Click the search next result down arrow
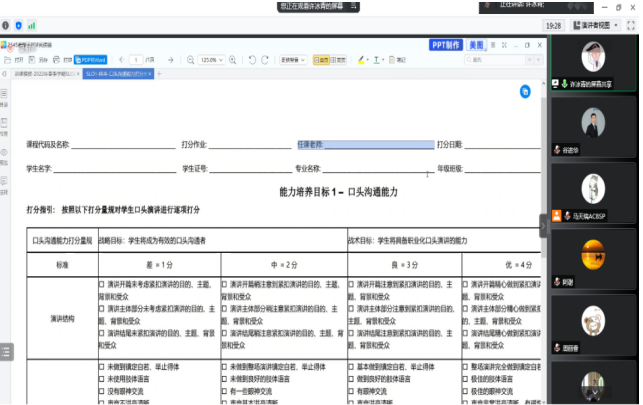This screenshot has height=405, width=643. coord(538,60)
